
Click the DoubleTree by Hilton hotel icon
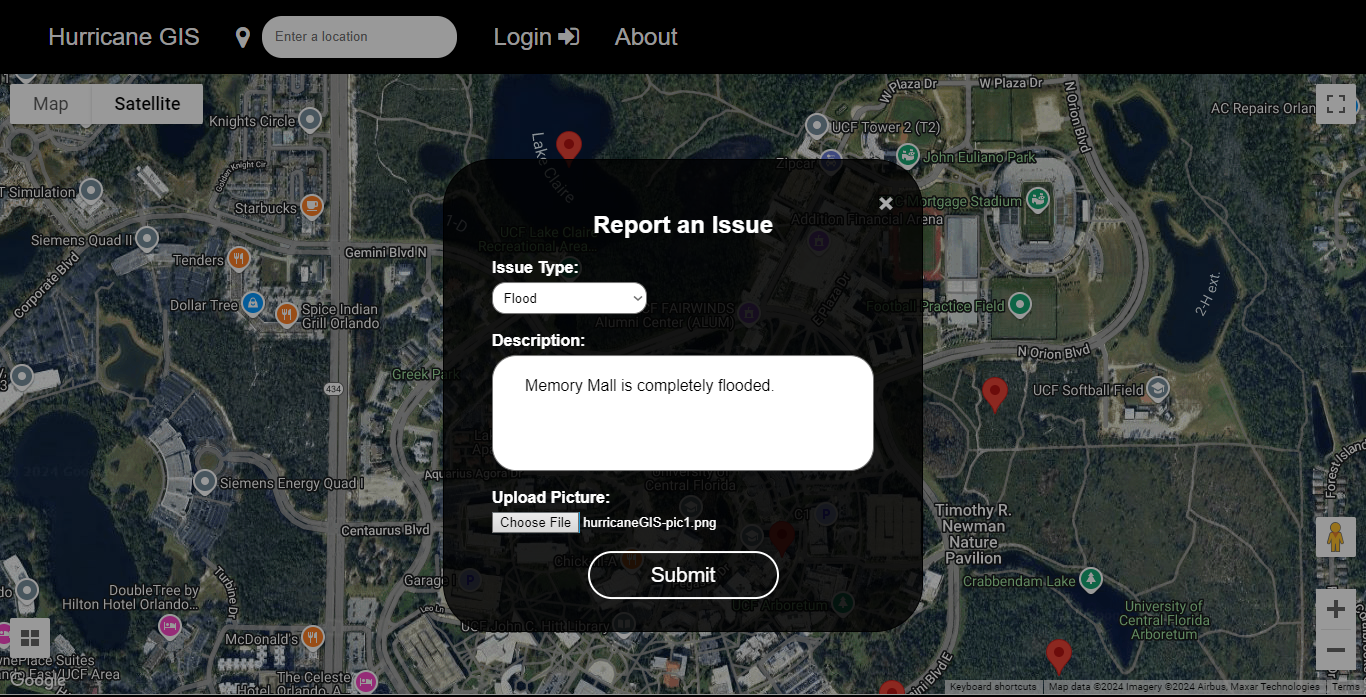[170, 626]
